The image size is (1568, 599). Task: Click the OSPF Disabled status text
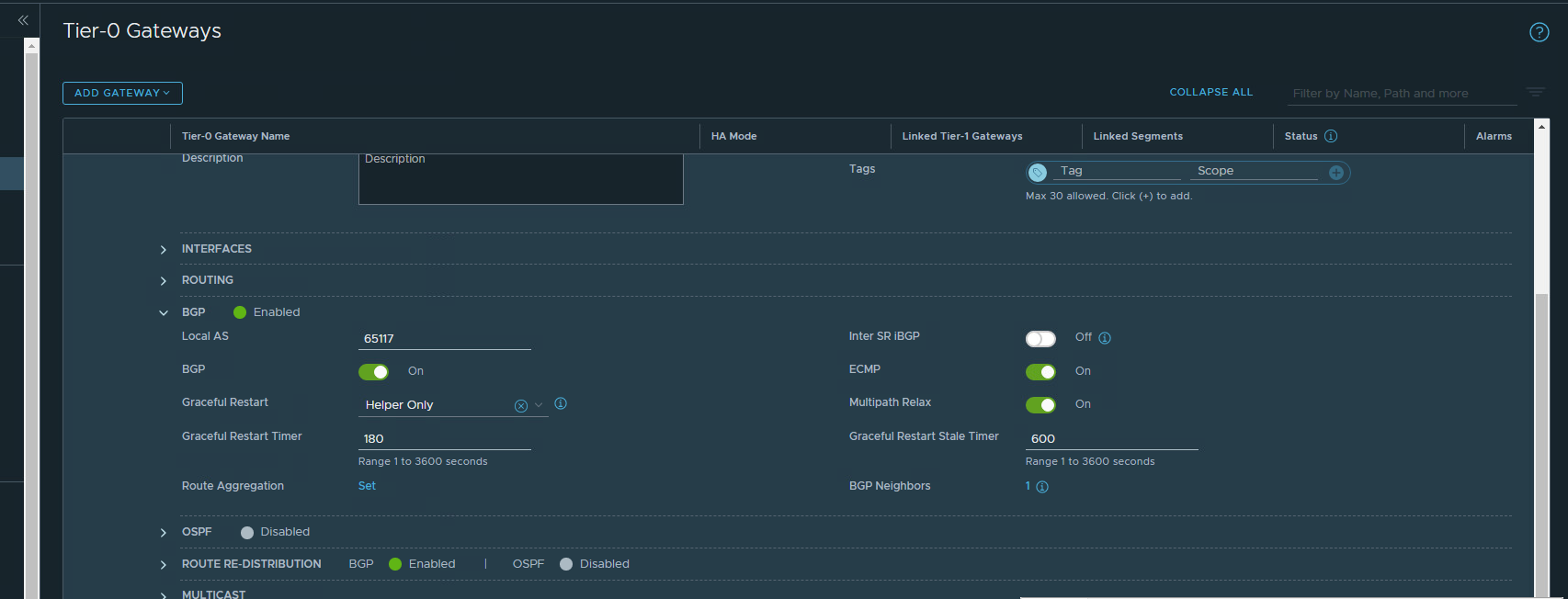pos(285,532)
